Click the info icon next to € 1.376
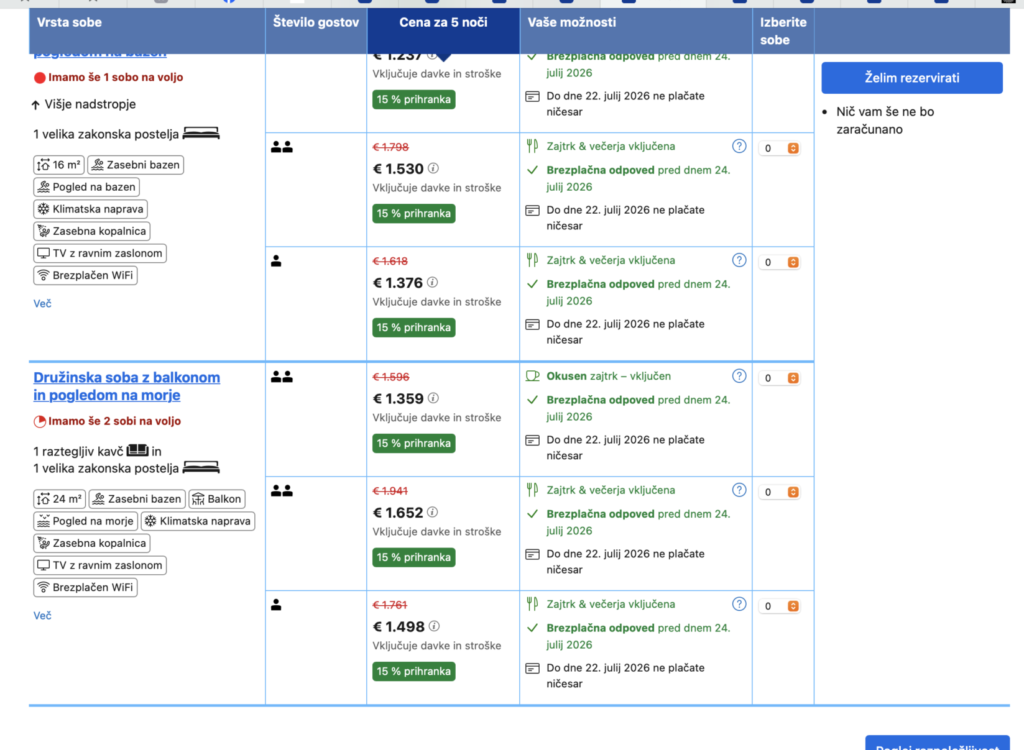The image size is (1024, 750). (433, 283)
